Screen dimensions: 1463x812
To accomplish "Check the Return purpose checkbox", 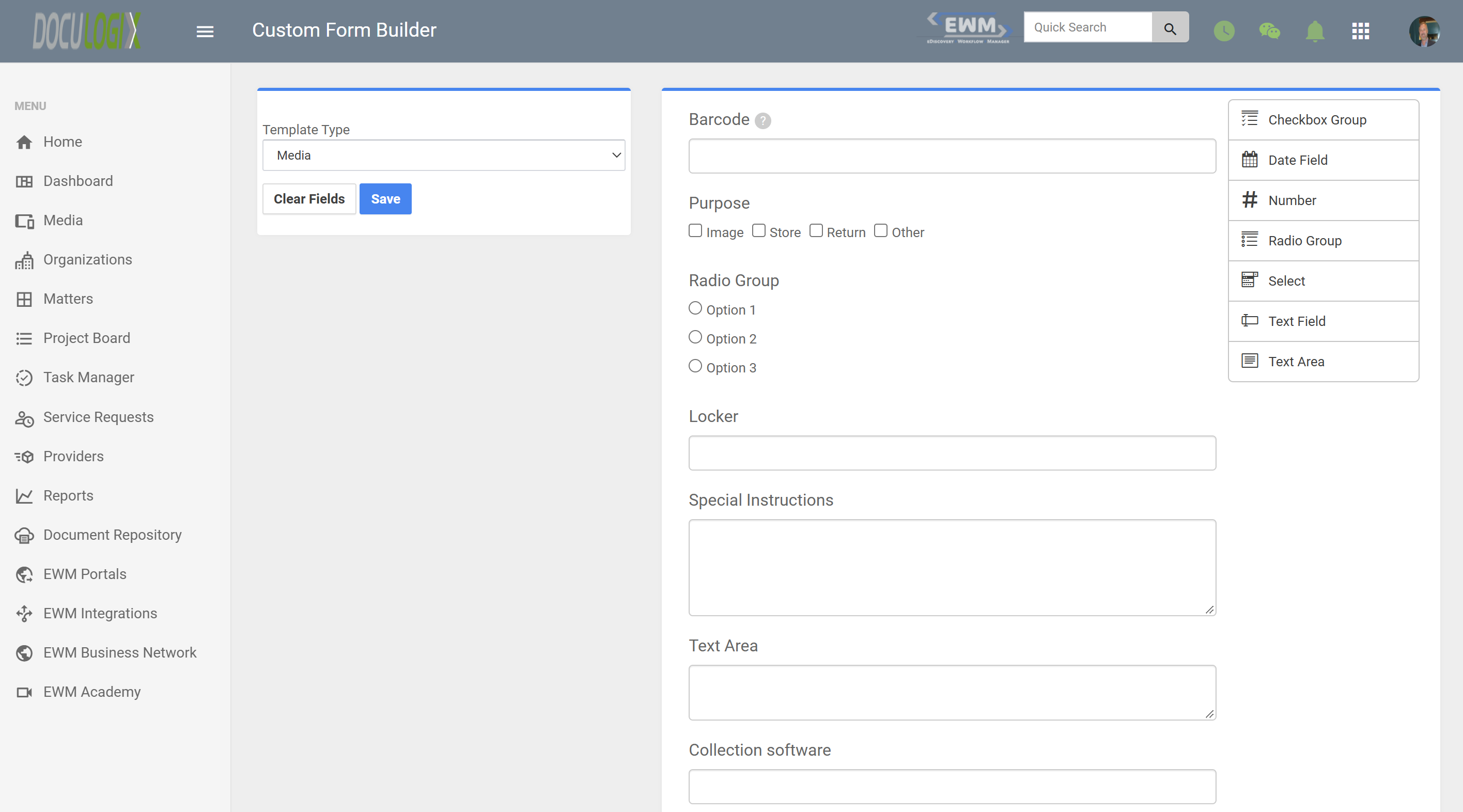I will [x=816, y=230].
